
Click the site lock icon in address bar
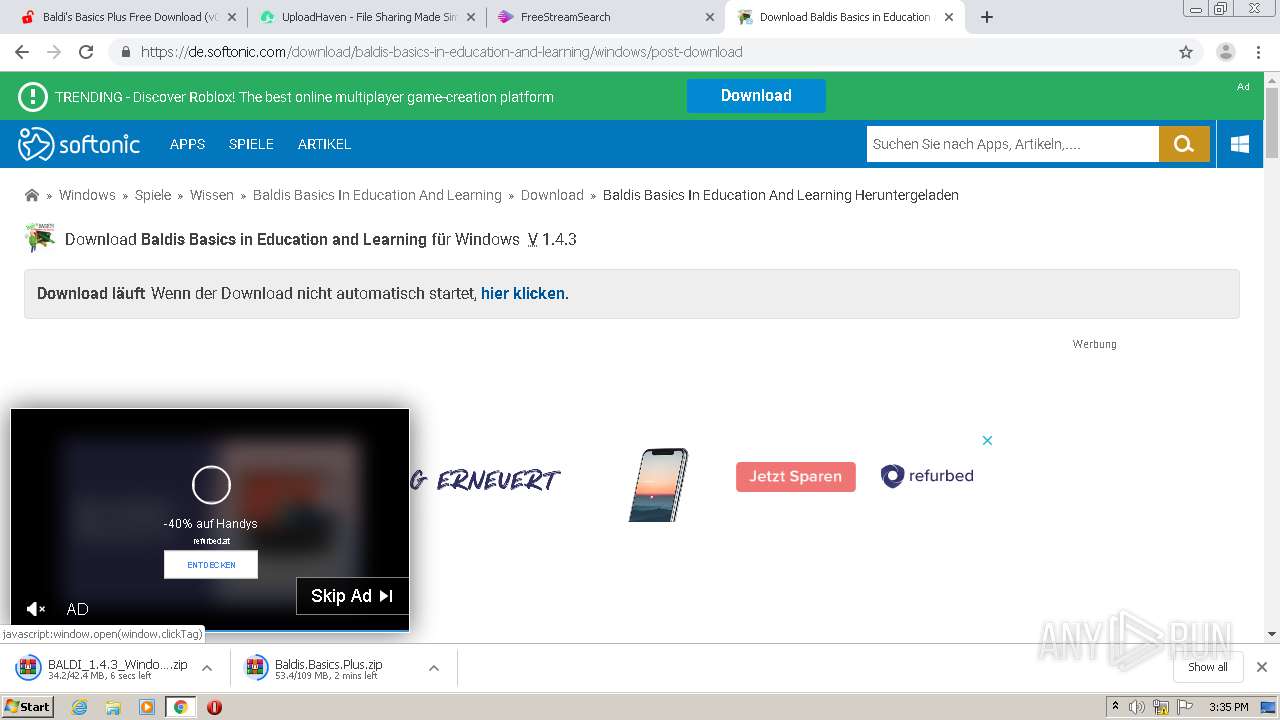pyautogui.click(x=125, y=52)
